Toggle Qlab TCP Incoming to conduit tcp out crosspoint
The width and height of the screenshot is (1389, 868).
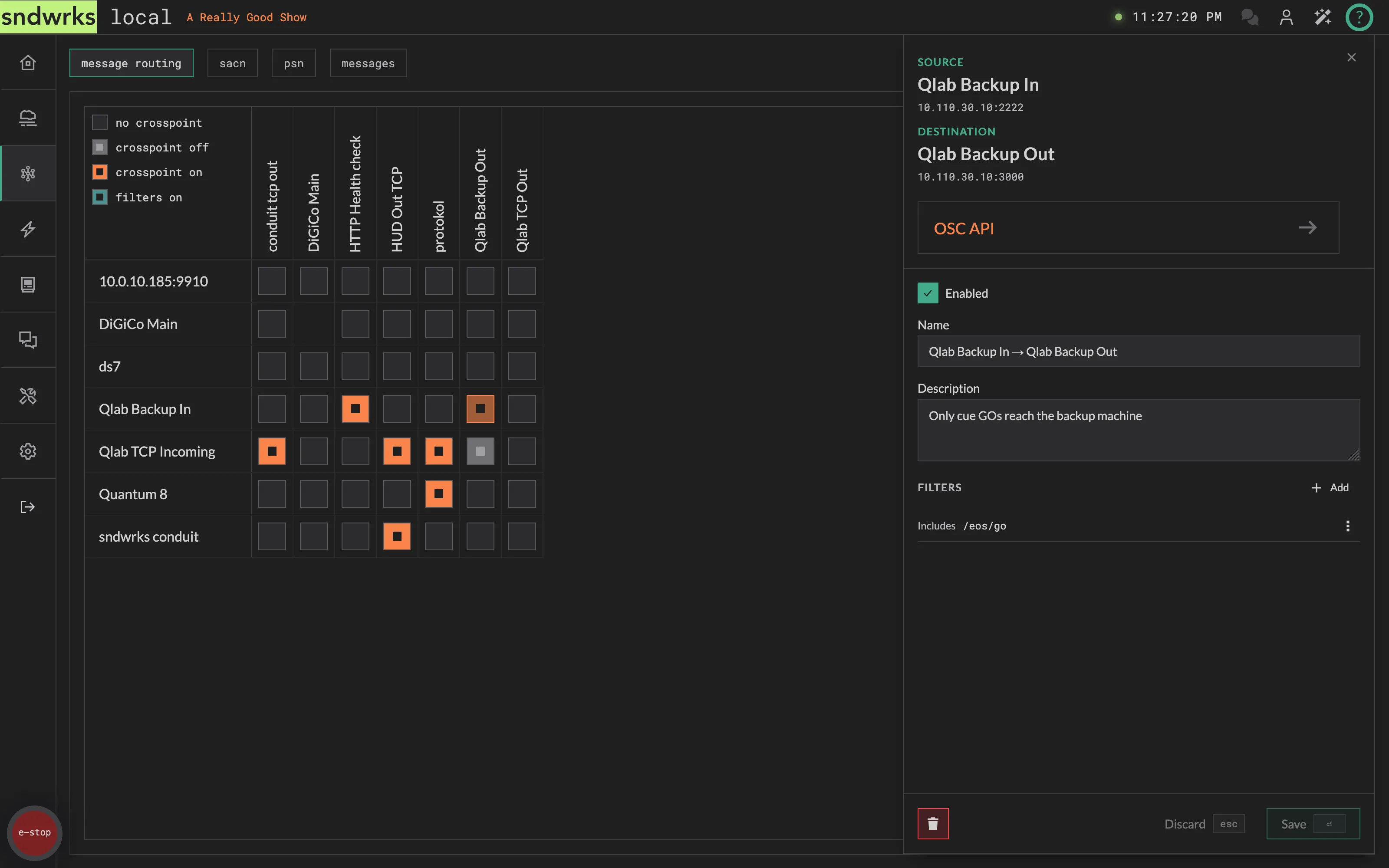272,451
